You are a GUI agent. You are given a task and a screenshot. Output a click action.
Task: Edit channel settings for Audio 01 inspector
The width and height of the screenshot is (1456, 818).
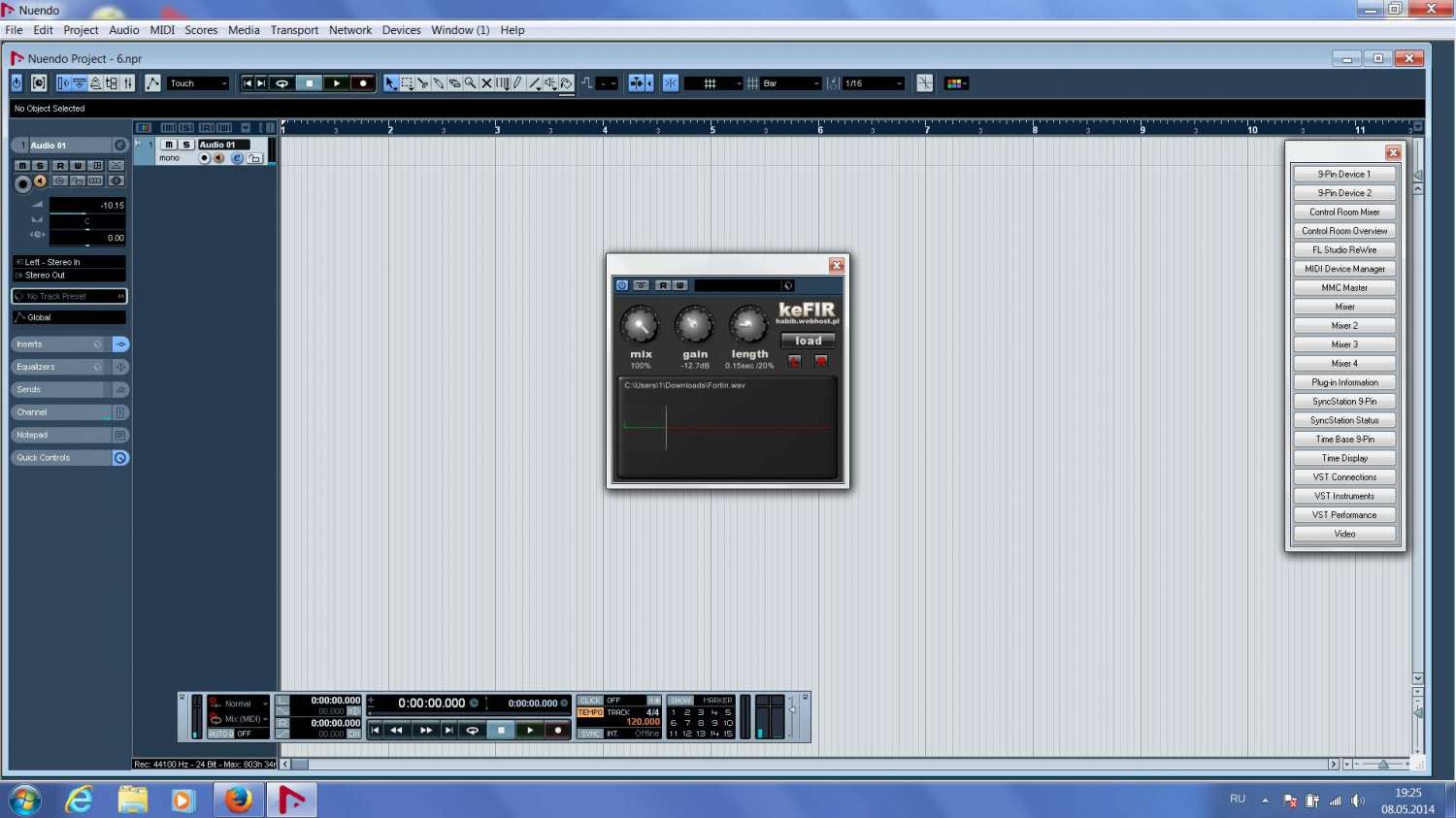[x=120, y=146]
